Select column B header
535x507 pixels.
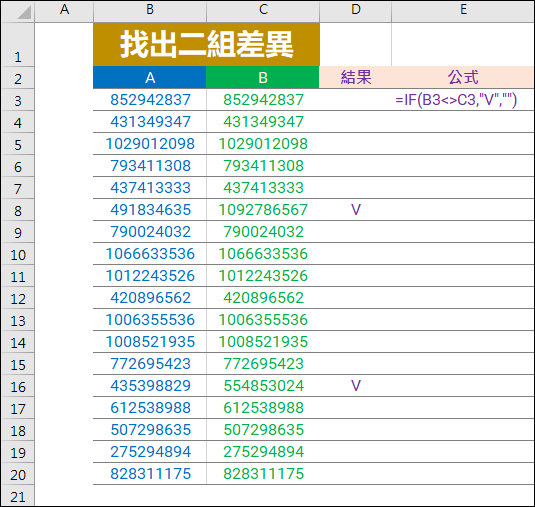pos(150,10)
